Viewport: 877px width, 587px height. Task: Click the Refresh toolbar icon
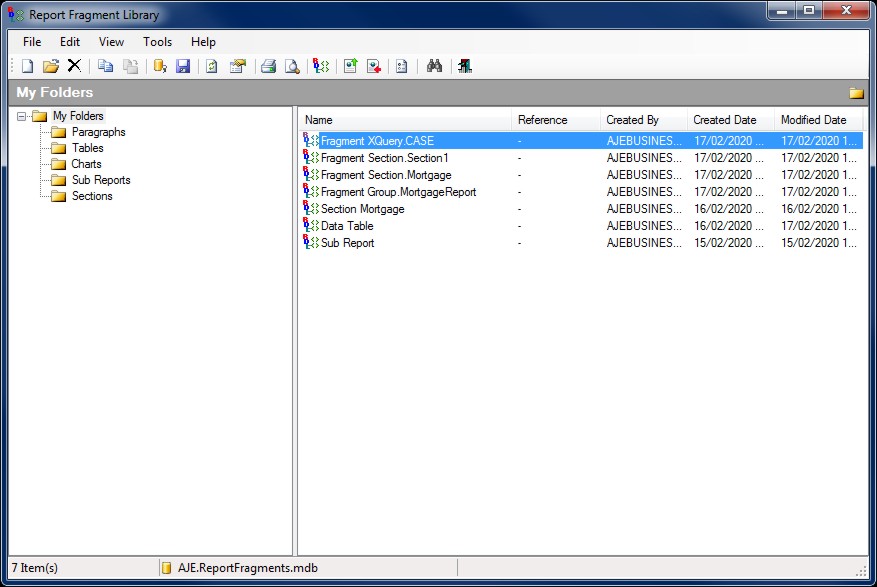212,66
